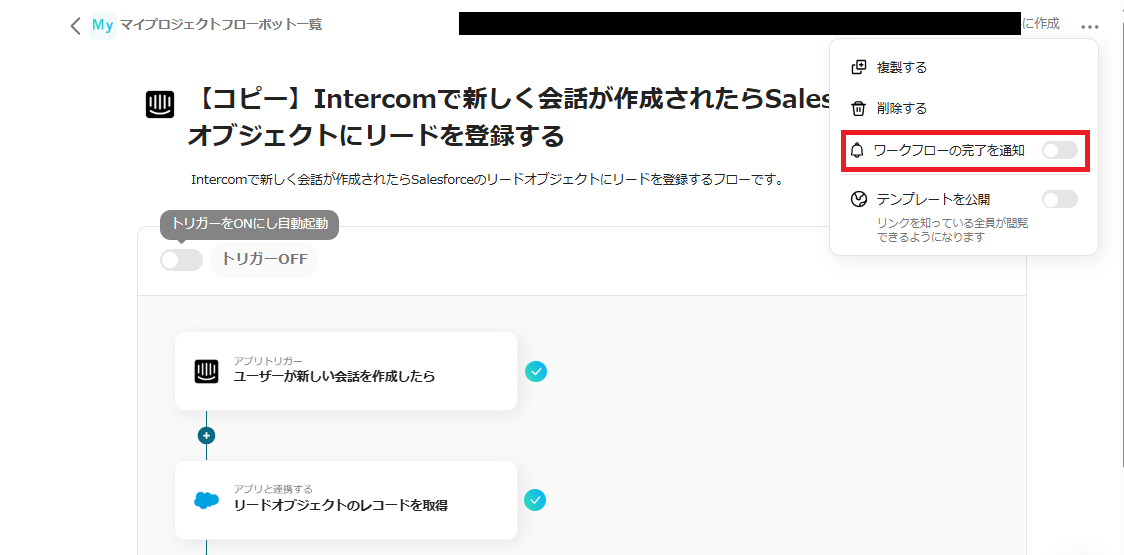The width and height of the screenshot is (1124, 555).
Task: Toggle テンプレートを公開 switch on
Action: click(x=1059, y=199)
